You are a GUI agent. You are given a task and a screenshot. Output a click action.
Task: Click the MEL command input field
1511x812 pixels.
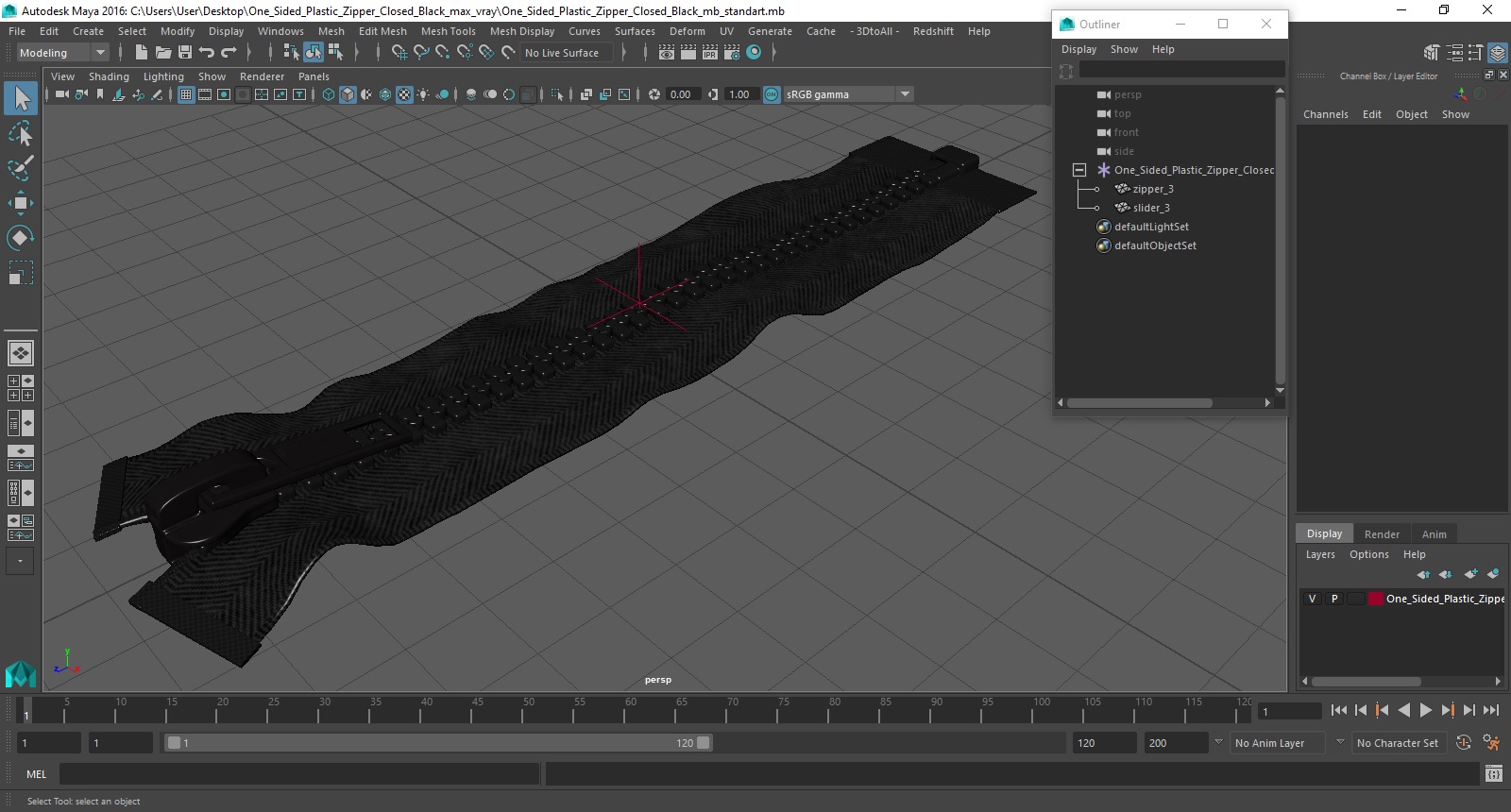(x=299, y=774)
